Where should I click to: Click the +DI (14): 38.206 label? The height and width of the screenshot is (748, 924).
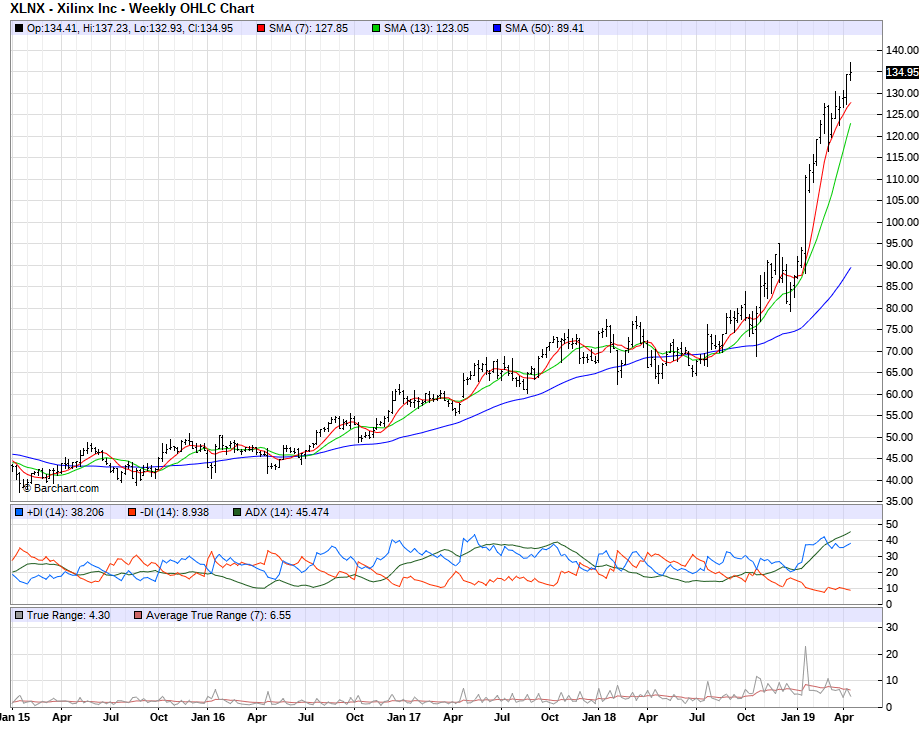(x=65, y=512)
